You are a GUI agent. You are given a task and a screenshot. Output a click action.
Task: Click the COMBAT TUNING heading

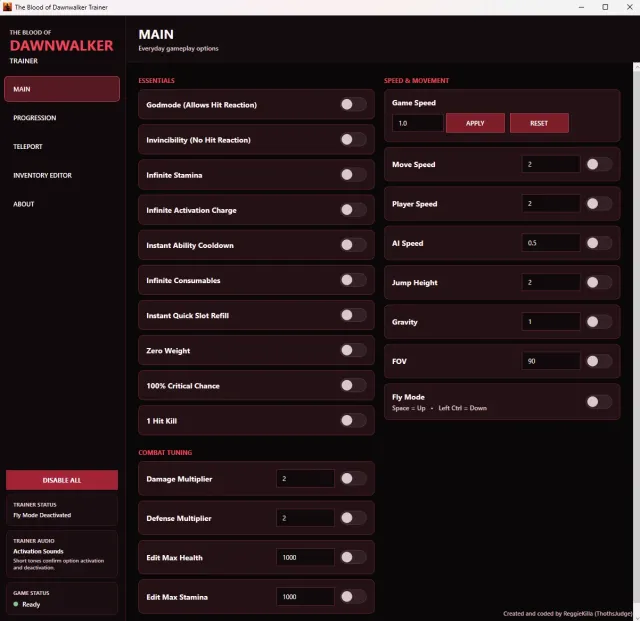(x=165, y=452)
